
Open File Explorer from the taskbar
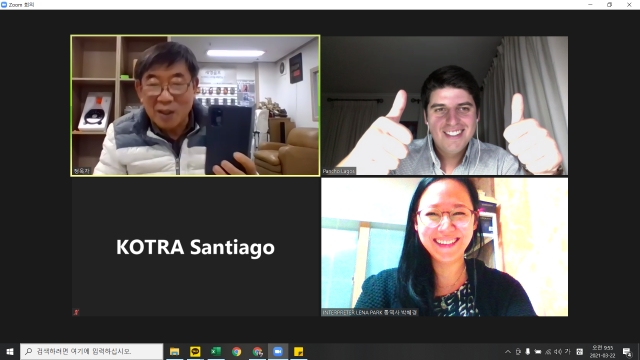[175, 351]
